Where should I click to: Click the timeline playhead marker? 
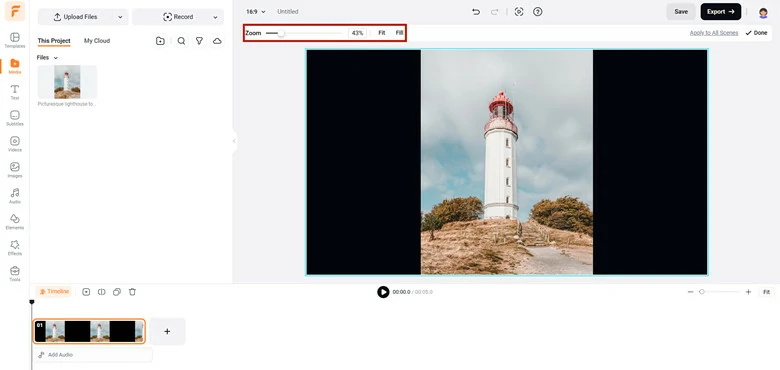(32, 302)
